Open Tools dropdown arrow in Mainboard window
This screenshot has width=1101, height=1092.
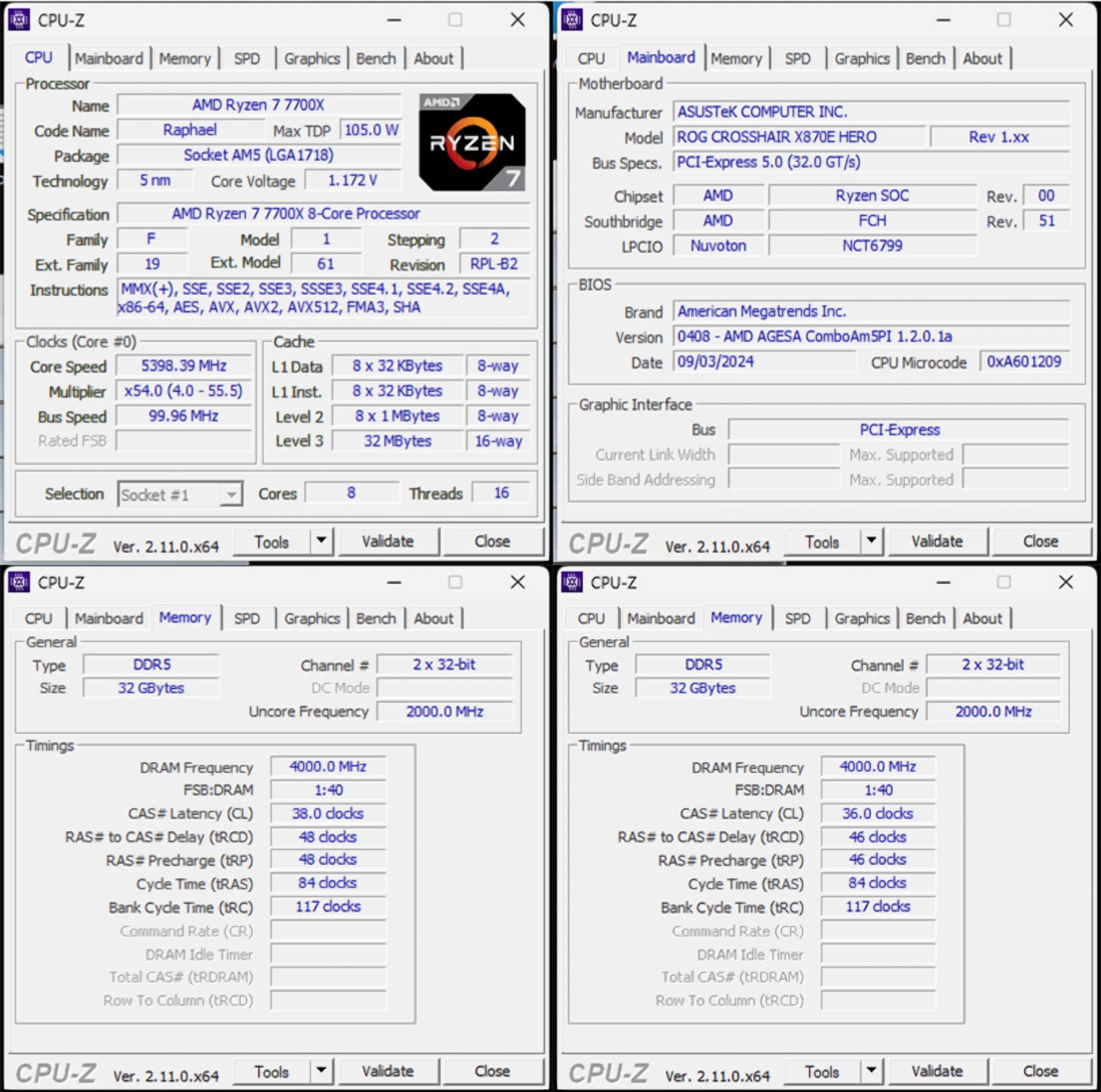pos(872,541)
